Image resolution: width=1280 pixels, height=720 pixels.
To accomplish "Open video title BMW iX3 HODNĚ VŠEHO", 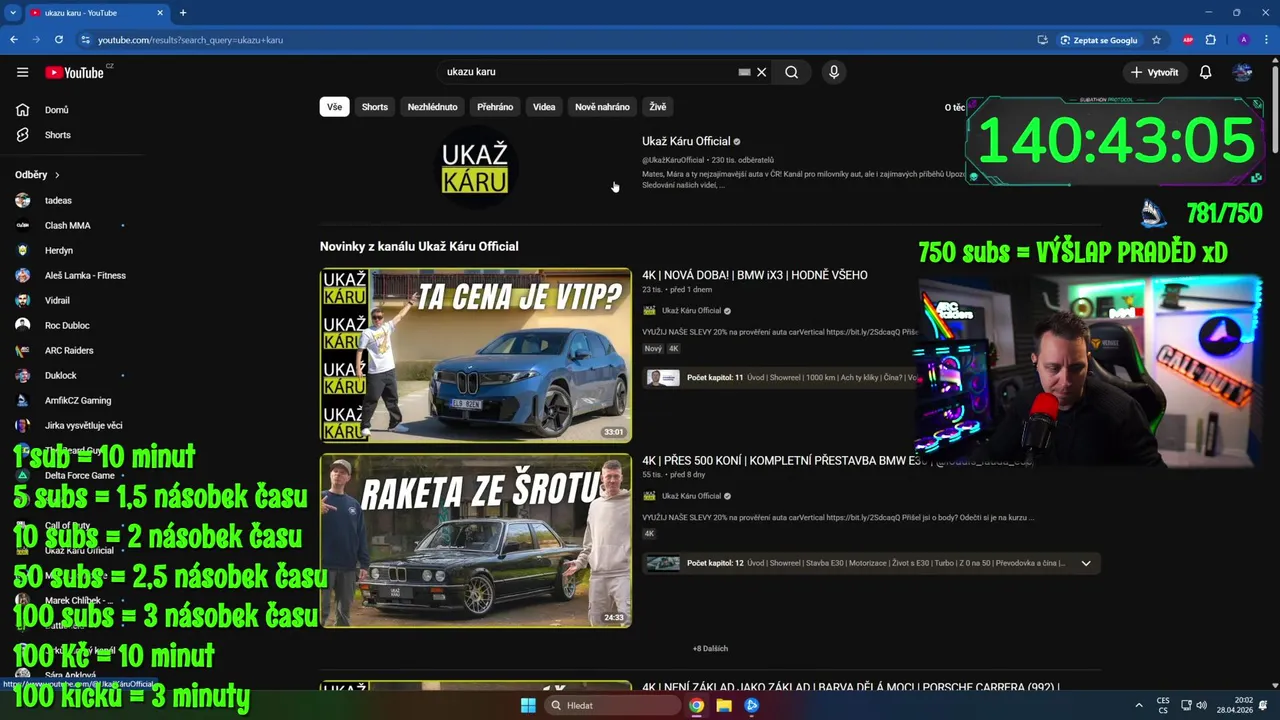I will point(755,275).
